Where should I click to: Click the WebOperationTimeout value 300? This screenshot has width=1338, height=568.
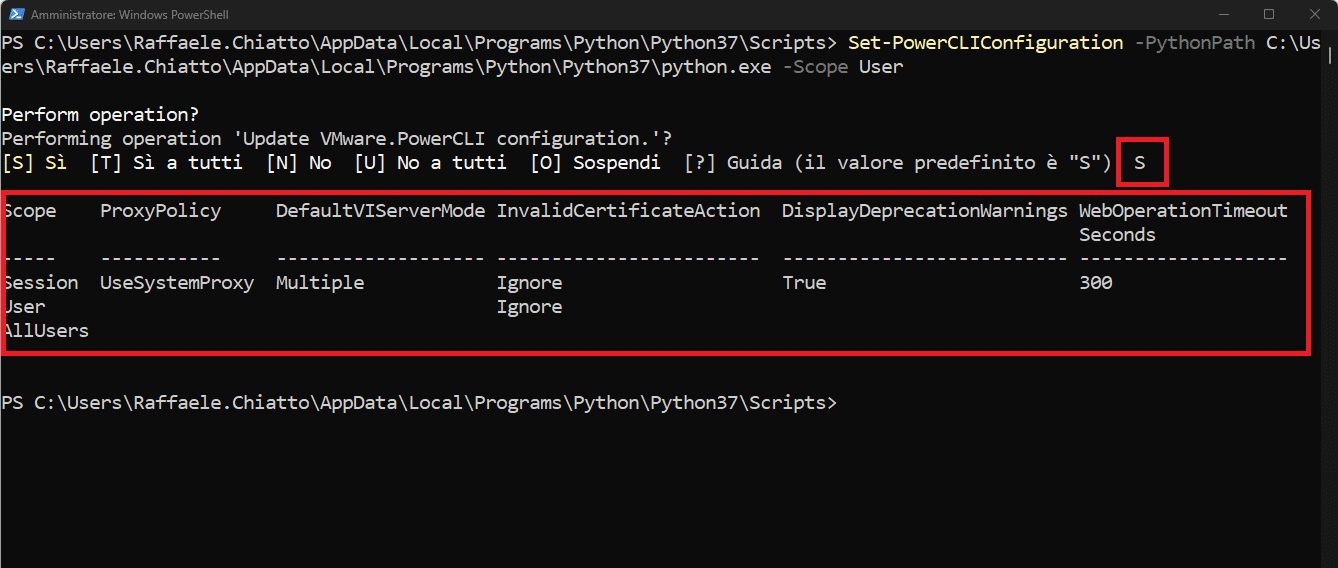pyautogui.click(x=1096, y=283)
